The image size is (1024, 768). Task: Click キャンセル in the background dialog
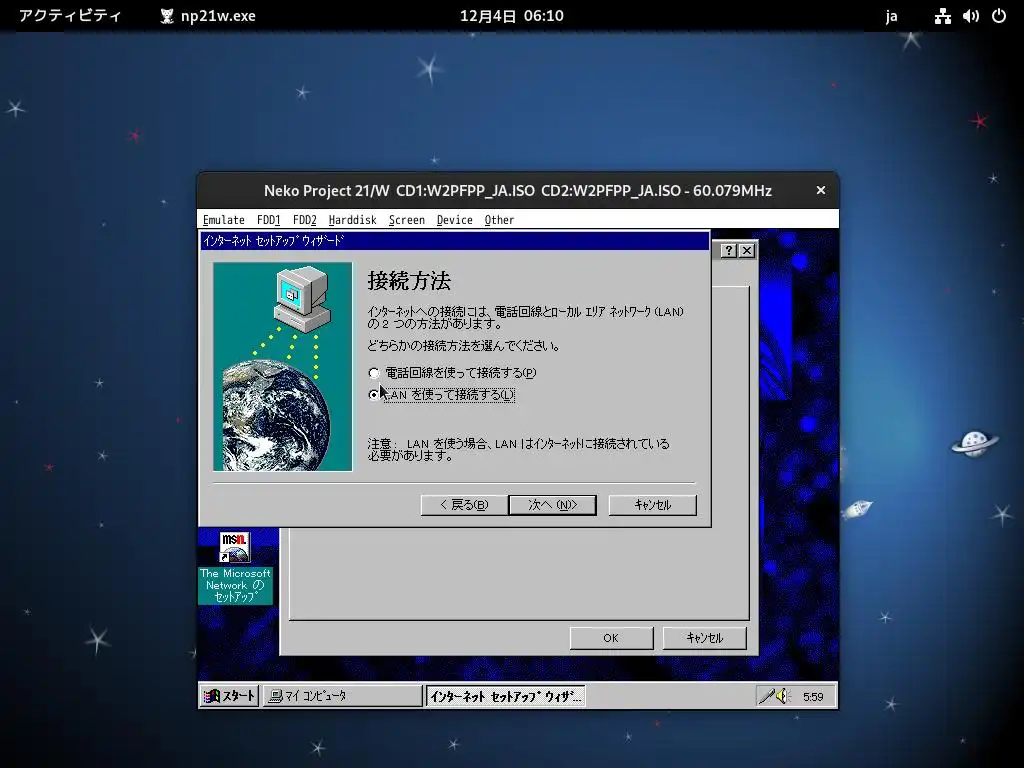pos(705,638)
